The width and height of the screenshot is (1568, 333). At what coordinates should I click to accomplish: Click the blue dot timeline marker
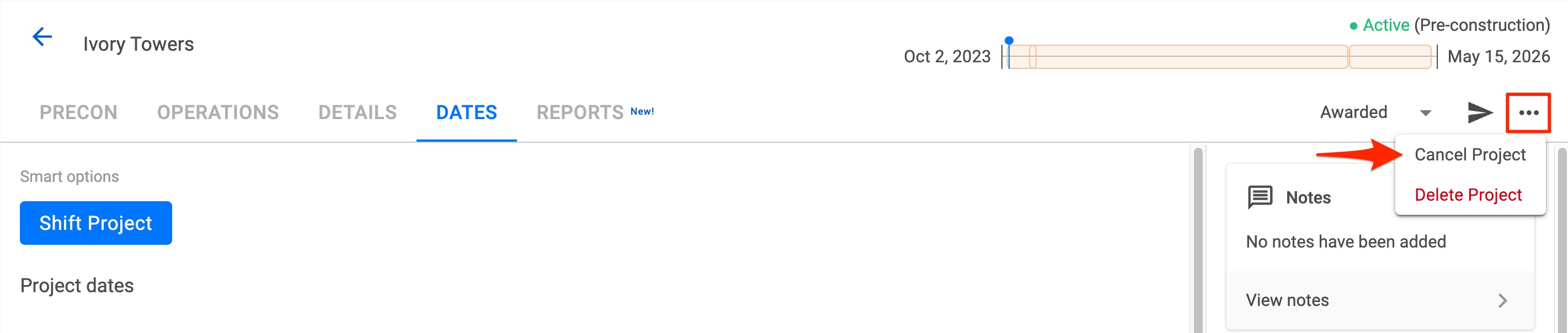pyautogui.click(x=1009, y=41)
